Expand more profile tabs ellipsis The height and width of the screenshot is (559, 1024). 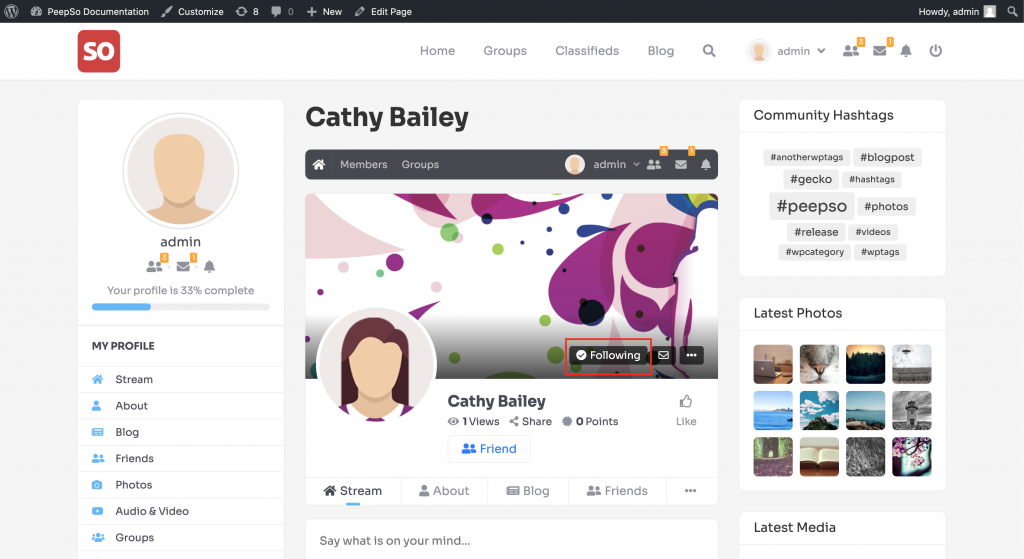click(x=690, y=491)
